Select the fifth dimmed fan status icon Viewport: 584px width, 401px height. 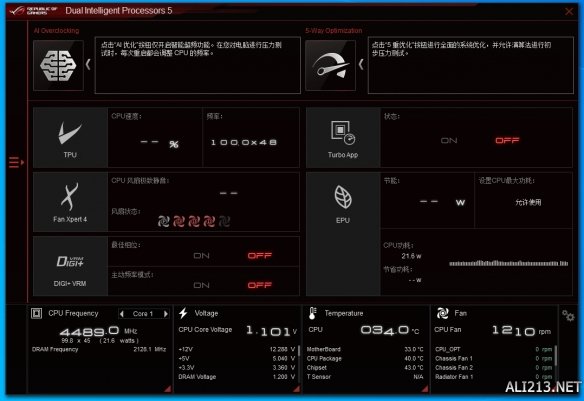pos(224,221)
